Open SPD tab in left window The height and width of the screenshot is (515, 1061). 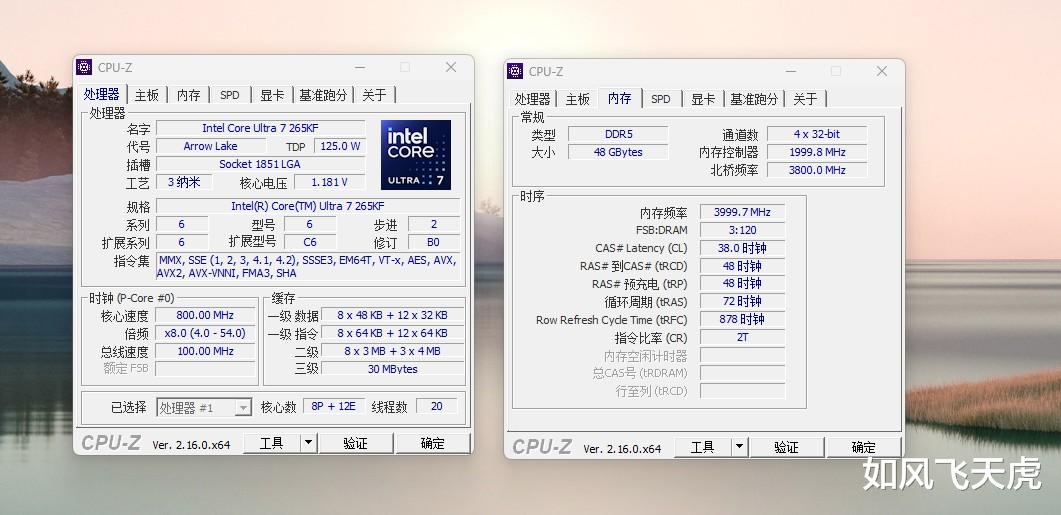[230, 95]
